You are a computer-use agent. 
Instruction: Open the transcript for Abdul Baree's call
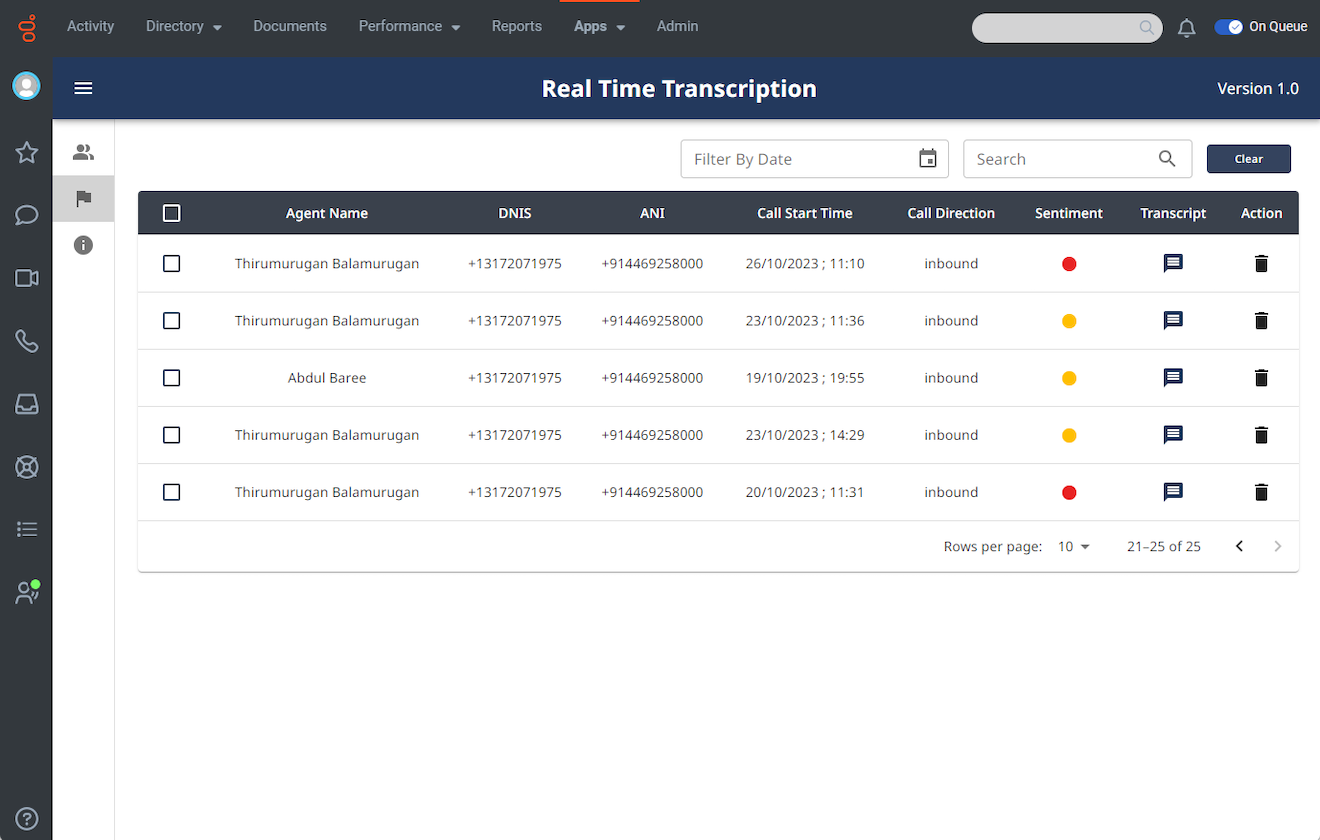tap(1172, 378)
